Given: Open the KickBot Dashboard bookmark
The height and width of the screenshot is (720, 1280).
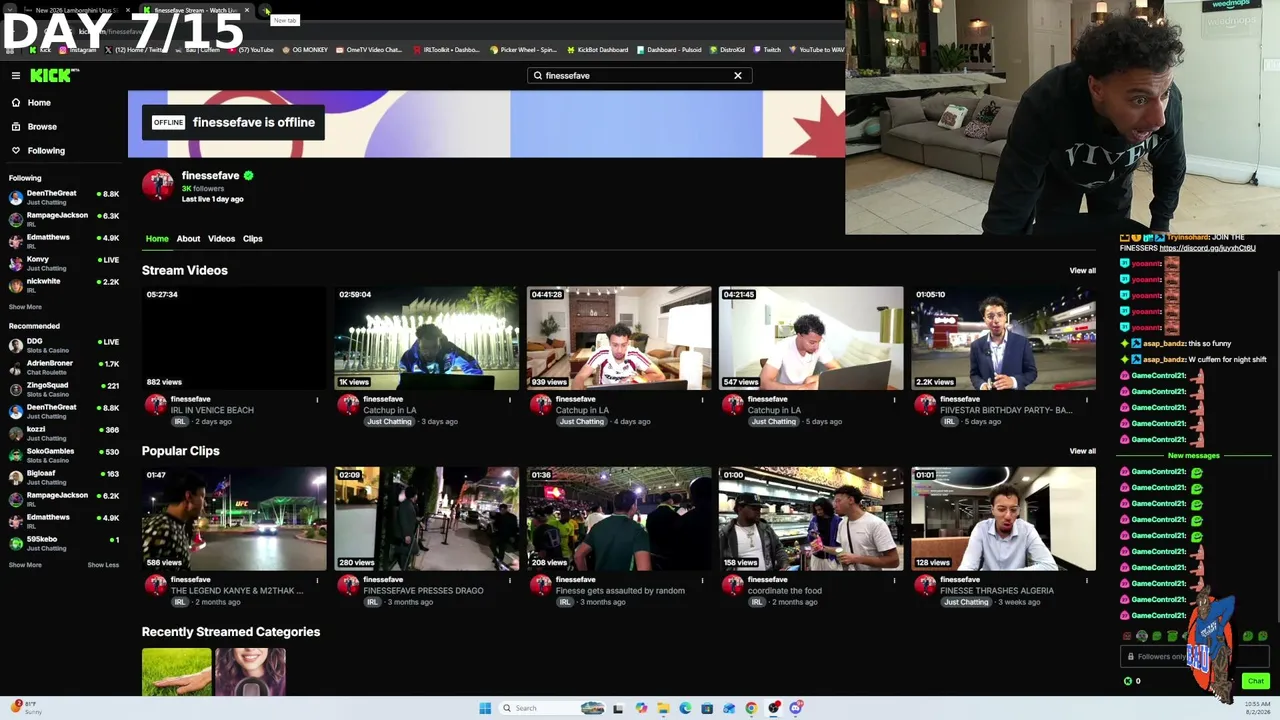Looking at the screenshot, I should [597, 50].
